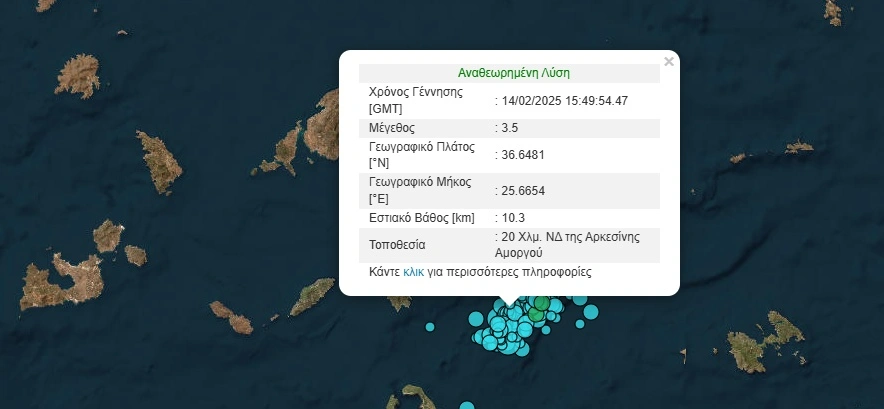Select the lower green earthquake marker
Viewport: 884px width, 409px height.
[536, 316]
